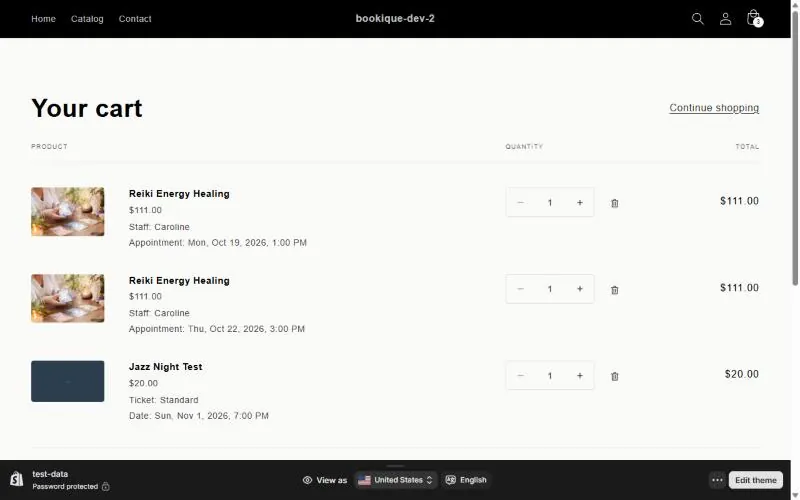Open Catalog menu item
This screenshot has width=800, height=500.
tap(87, 19)
